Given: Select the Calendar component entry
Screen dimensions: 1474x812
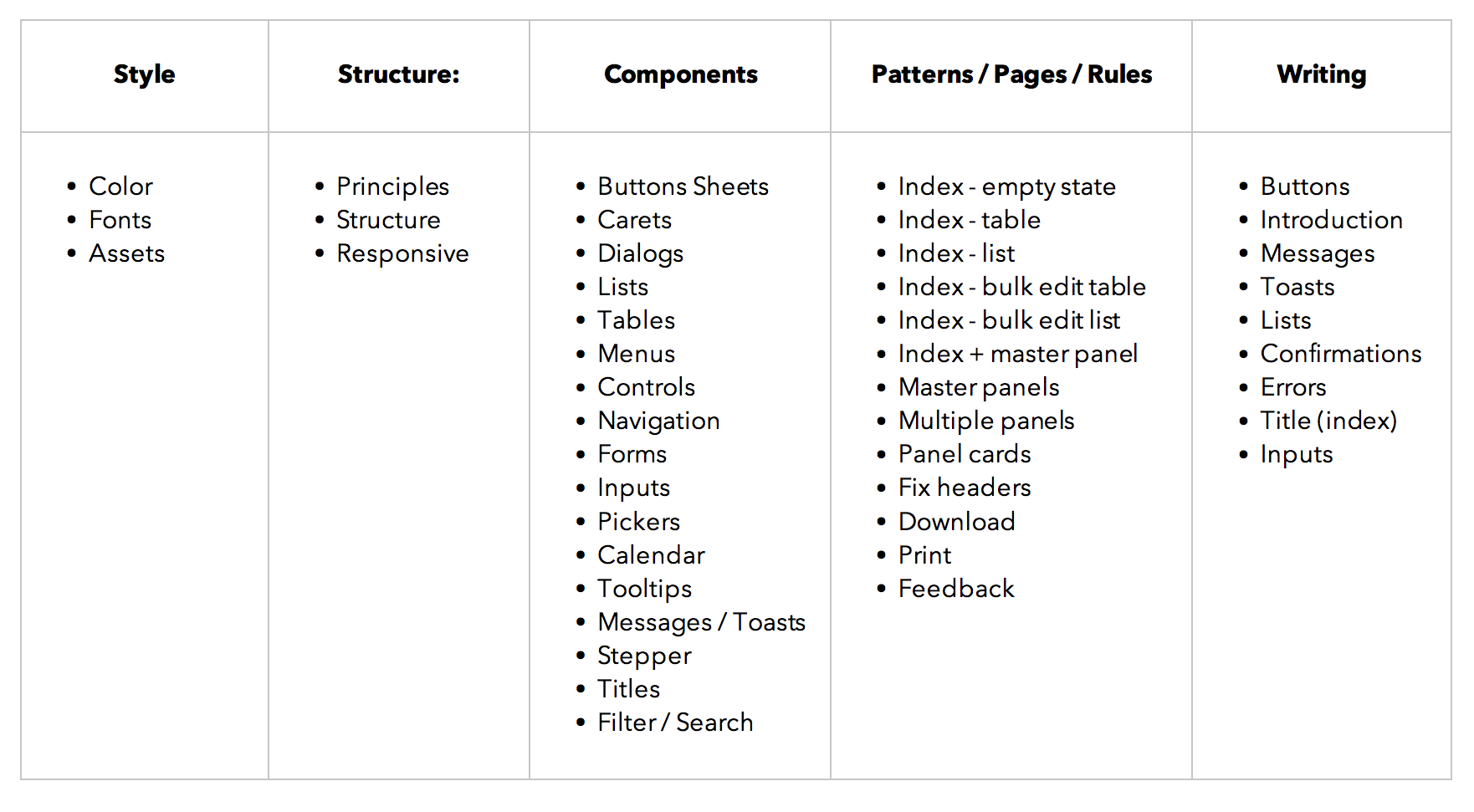Looking at the screenshot, I should click(651, 555).
